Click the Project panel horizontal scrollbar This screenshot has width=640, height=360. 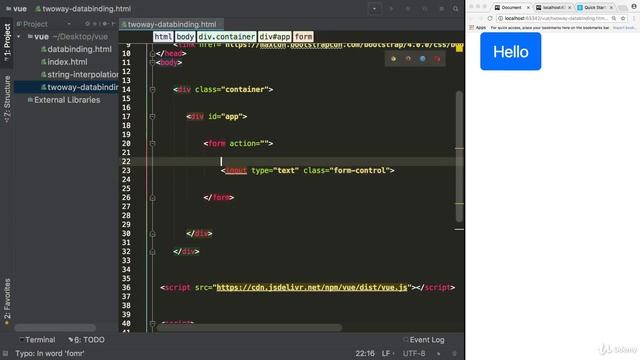55,327
